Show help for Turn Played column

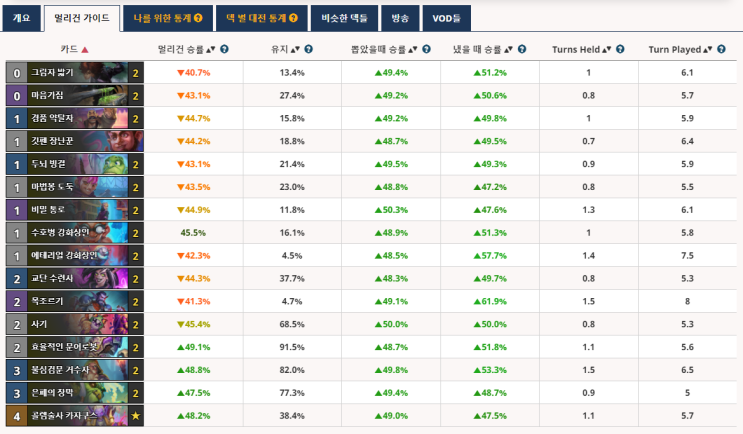[x=721, y=49]
